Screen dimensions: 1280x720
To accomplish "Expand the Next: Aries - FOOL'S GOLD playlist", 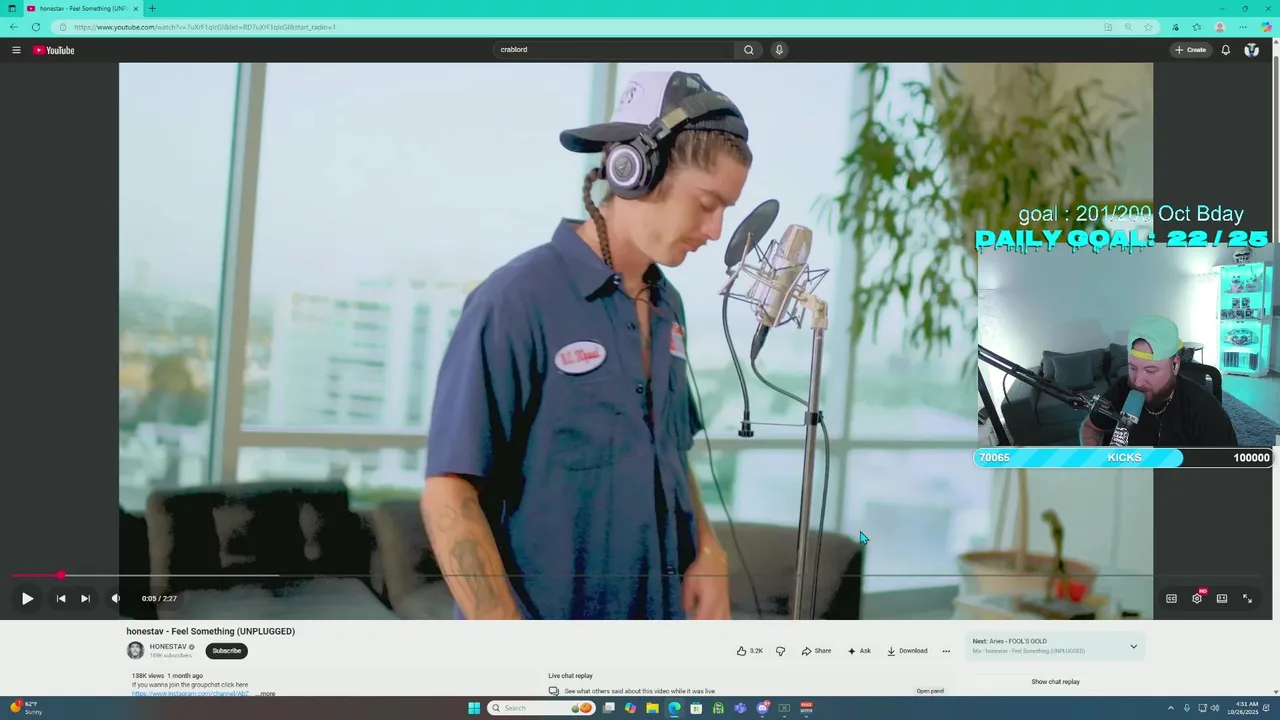I will click(1133, 646).
